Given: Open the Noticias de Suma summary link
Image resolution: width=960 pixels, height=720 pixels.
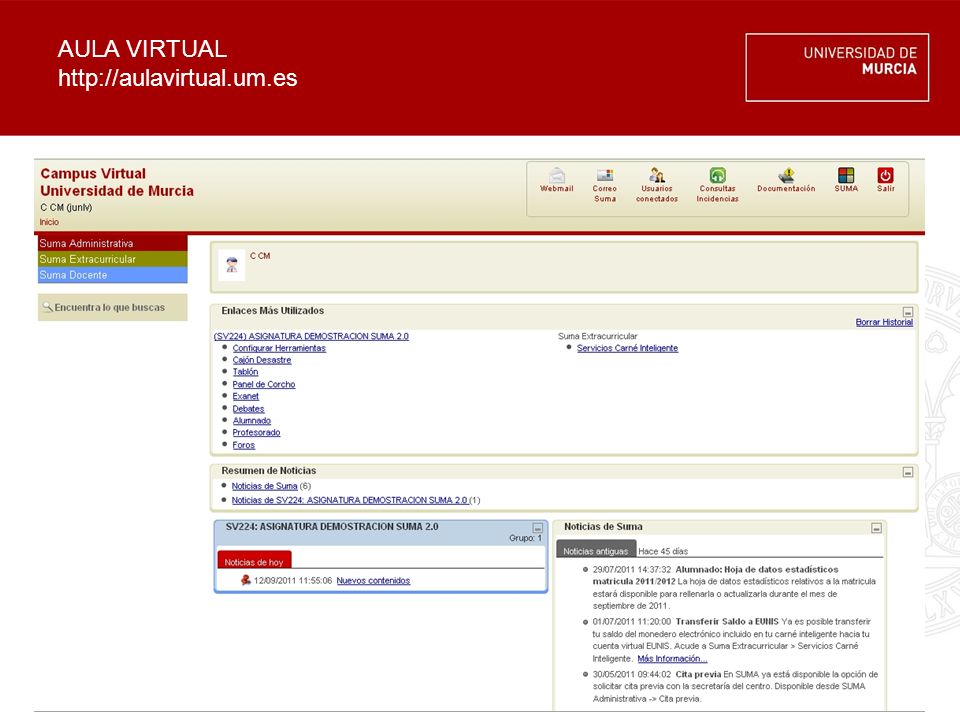Looking at the screenshot, I should pos(264,486).
